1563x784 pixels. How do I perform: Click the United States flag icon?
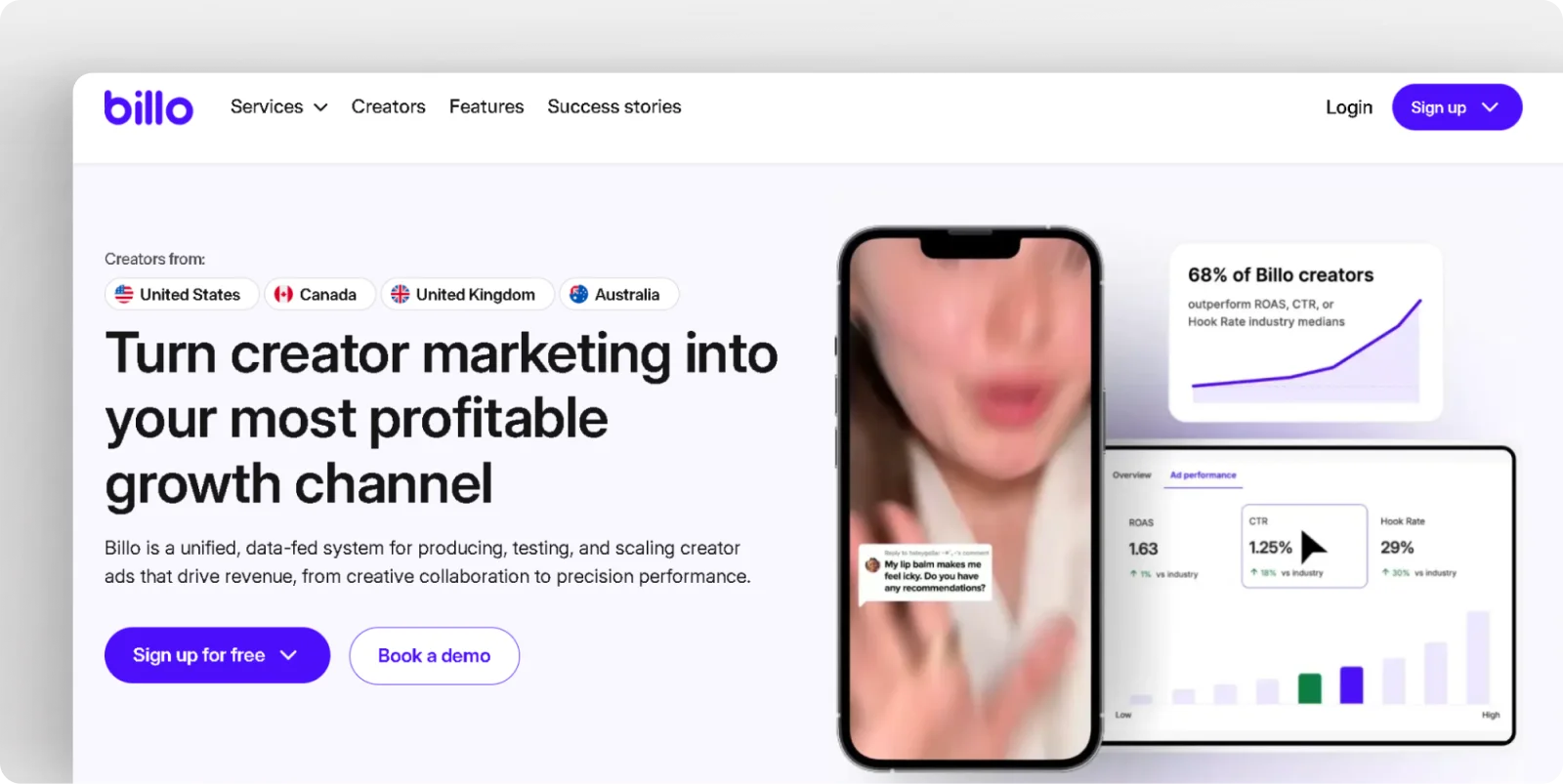[124, 294]
